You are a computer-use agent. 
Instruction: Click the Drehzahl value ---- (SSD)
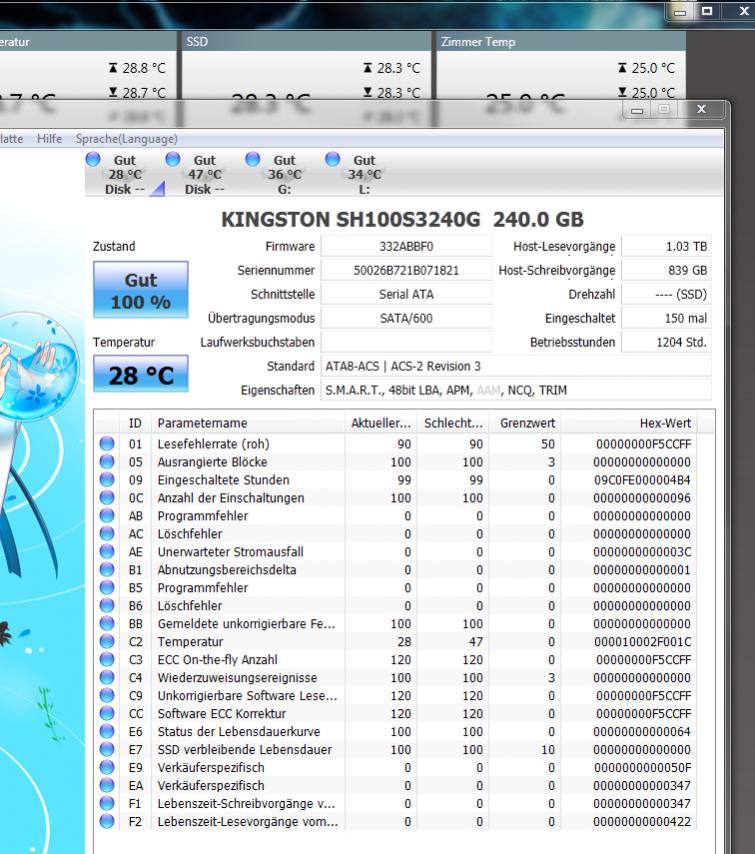click(x=666, y=294)
